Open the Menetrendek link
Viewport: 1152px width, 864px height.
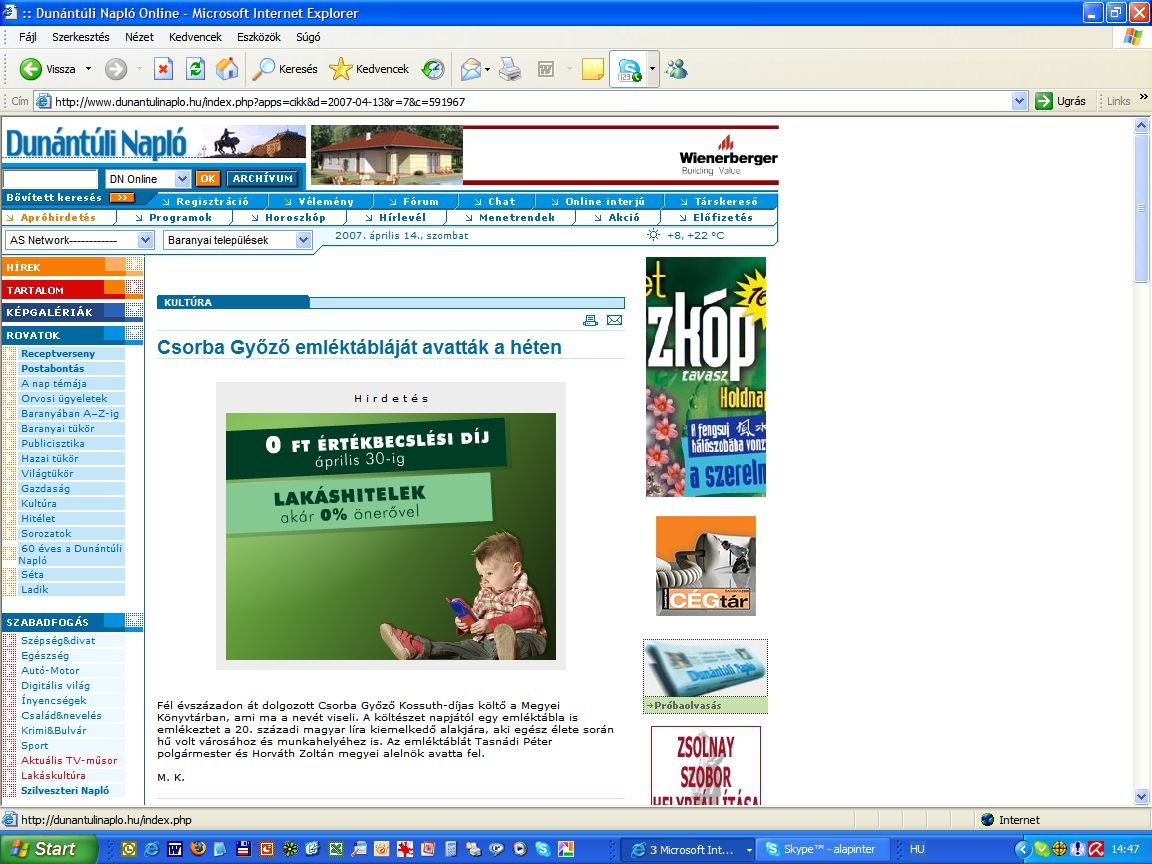coord(516,217)
